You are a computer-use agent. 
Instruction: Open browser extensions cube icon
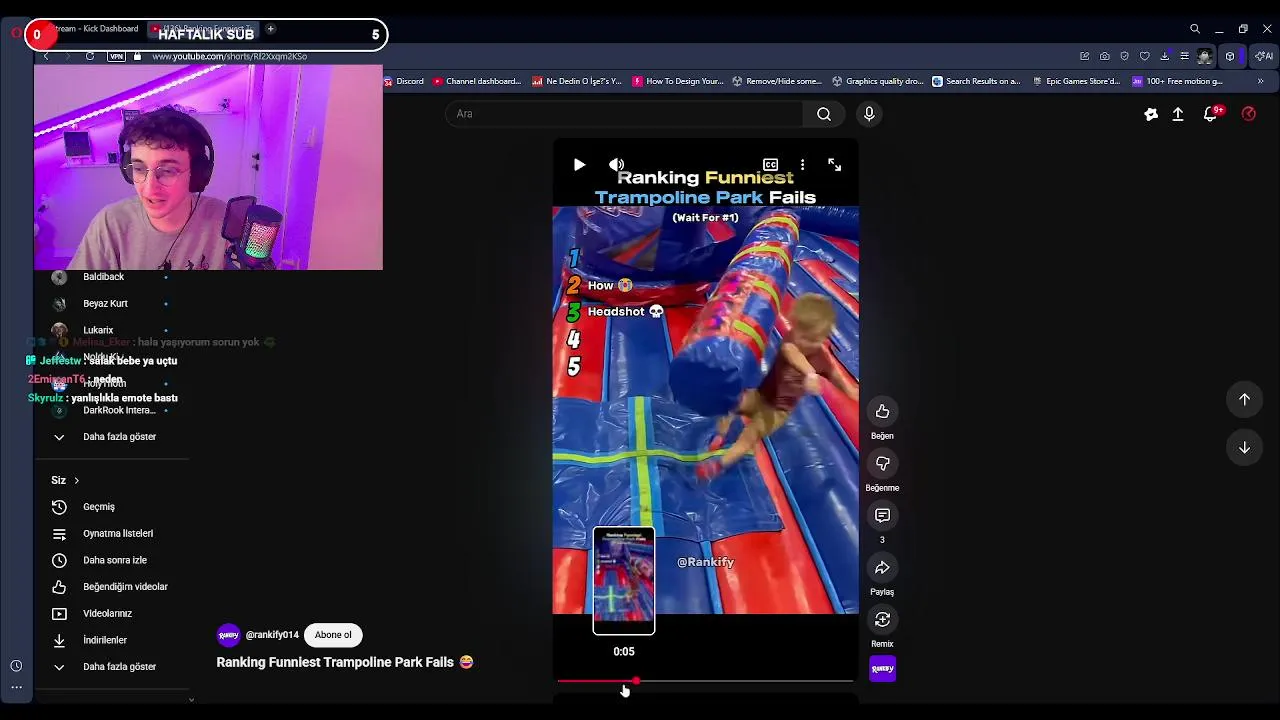[x=1230, y=56]
